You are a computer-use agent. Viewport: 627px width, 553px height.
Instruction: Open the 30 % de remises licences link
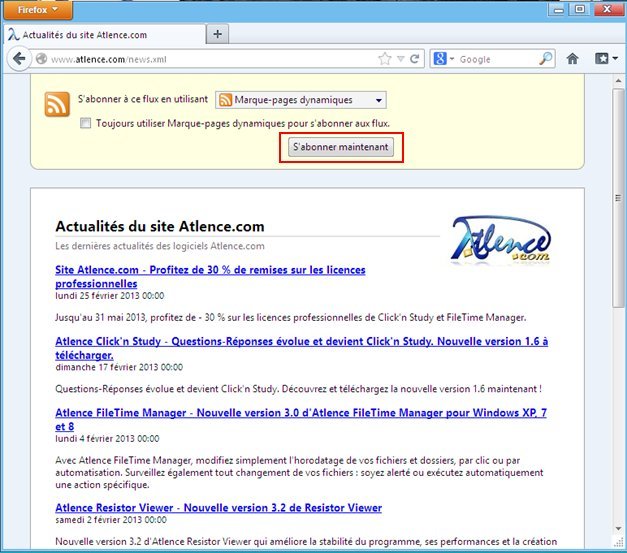(x=210, y=277)
